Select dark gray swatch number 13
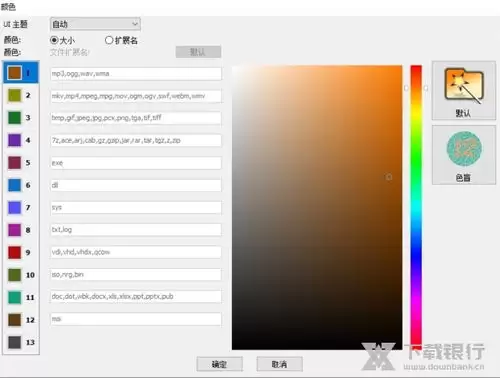The width and height of the screenshot is (500, 378). [15, 342]
